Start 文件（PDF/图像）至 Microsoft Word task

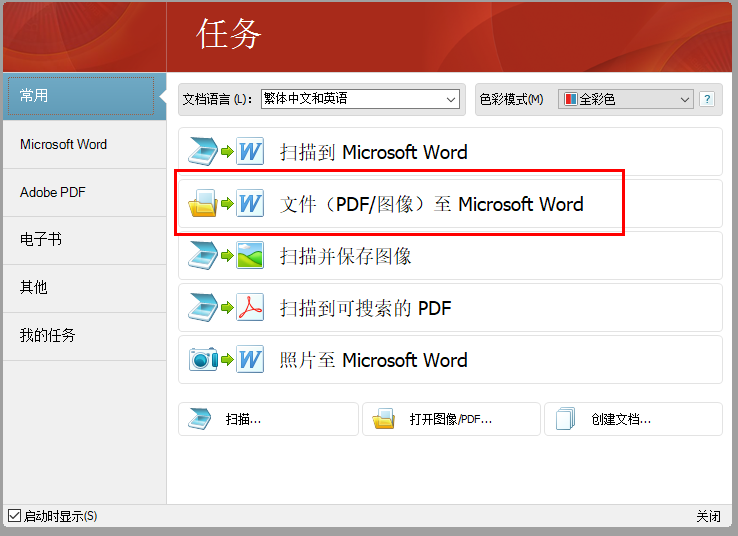click(x=450, y=203)
